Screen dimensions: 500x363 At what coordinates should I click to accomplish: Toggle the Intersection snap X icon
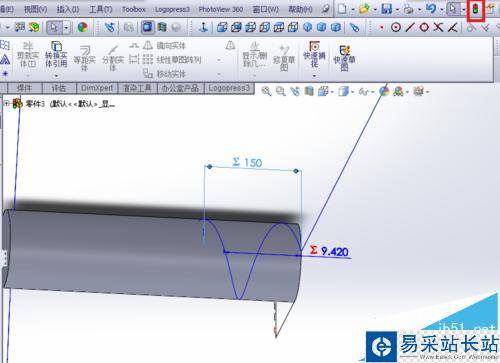438,27
